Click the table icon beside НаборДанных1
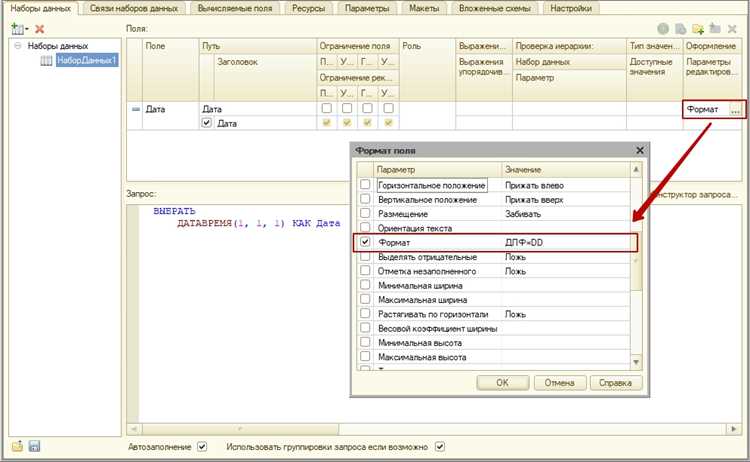The height and width of the screenshot is (462, 750). [x=46, y=61]
